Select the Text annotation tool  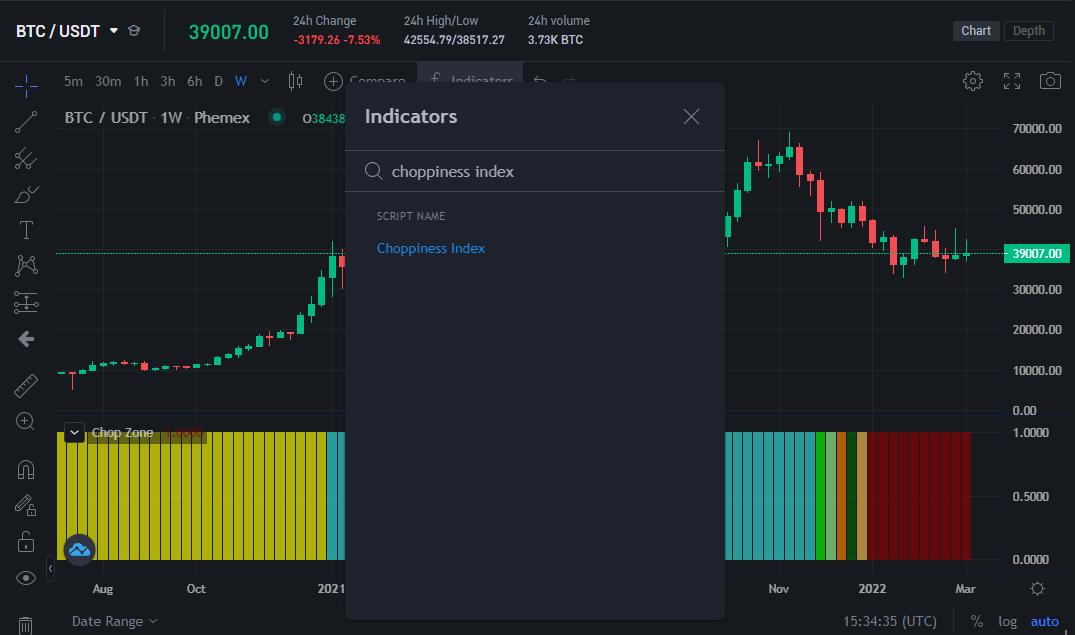click(25, 230)
